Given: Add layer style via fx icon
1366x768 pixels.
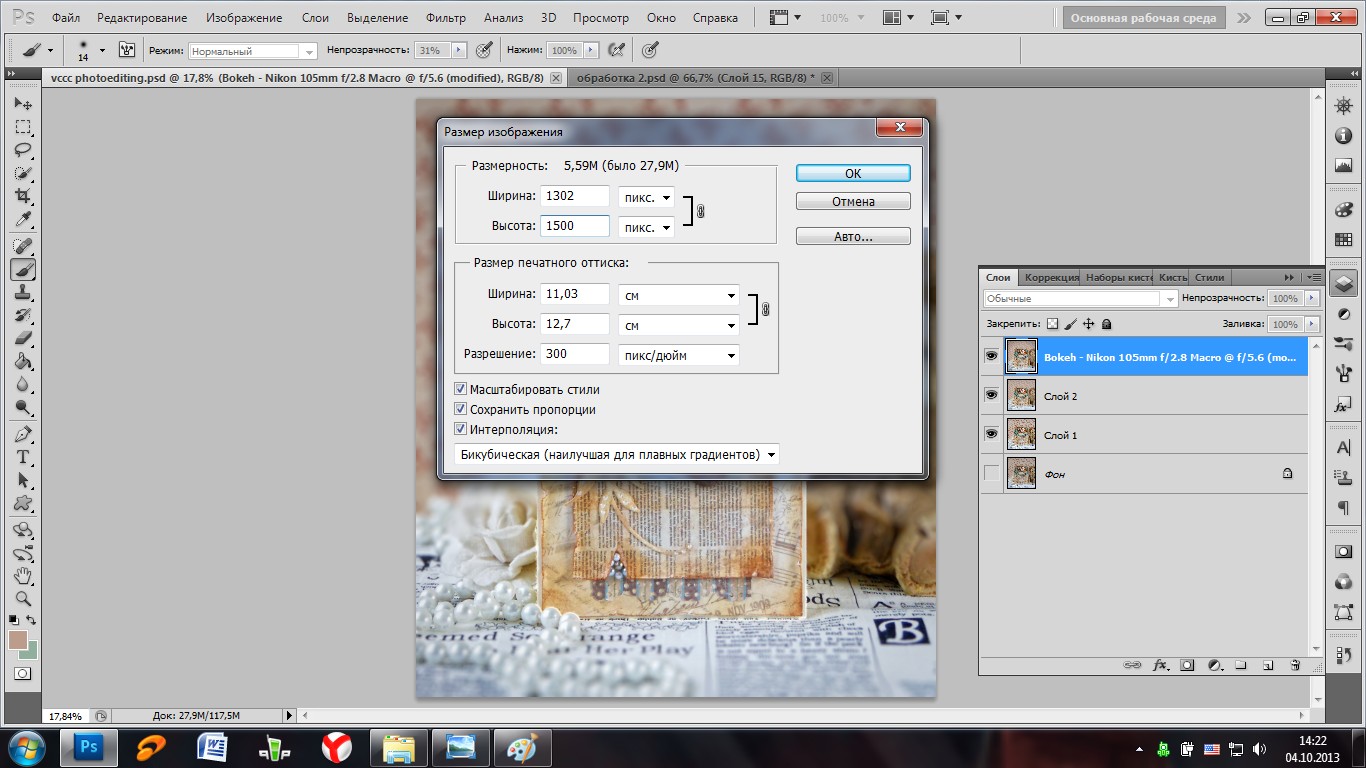Looking at the screenshot, I should click(x=1161, y=664).
